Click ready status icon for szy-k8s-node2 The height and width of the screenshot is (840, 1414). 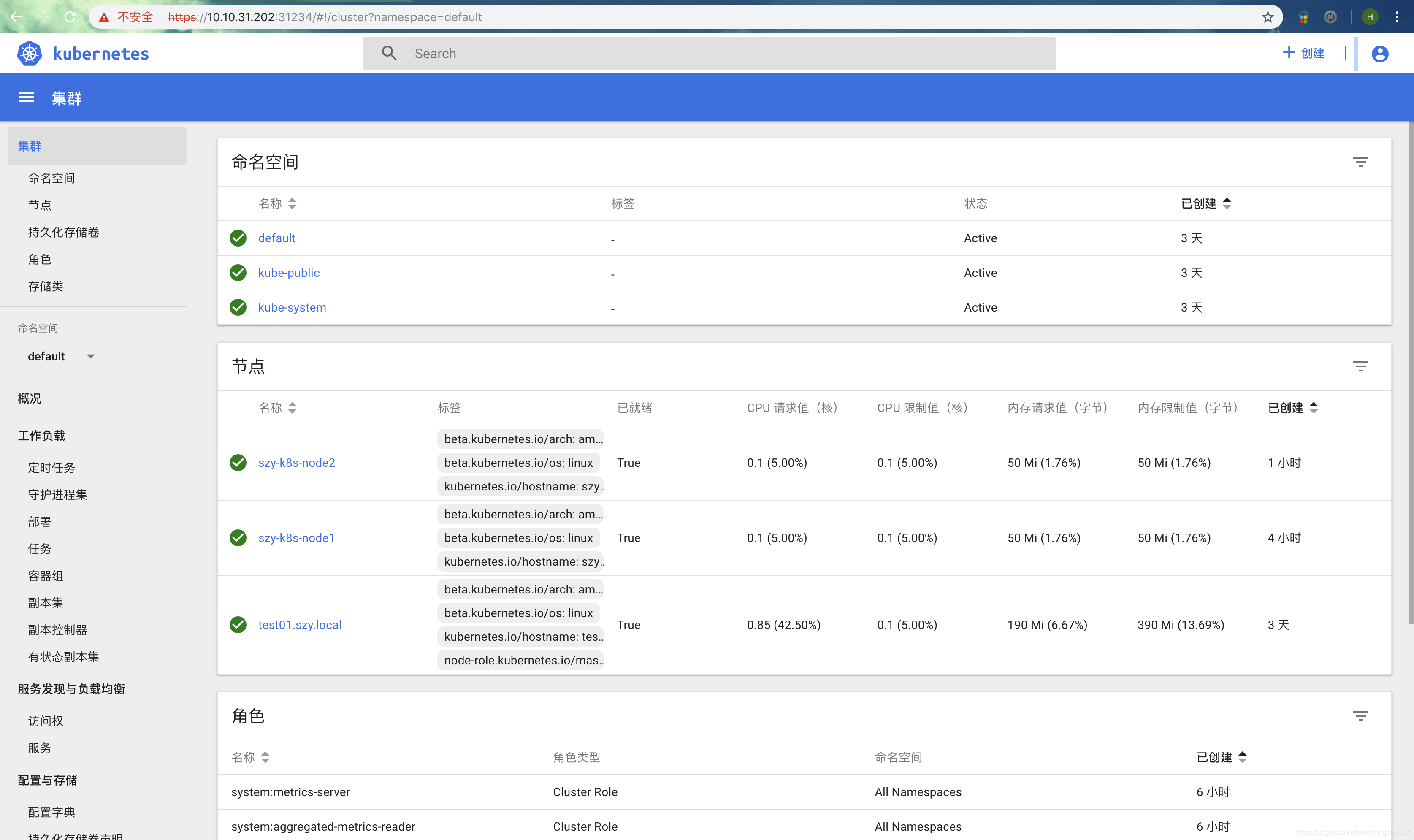tap(238, 463)
